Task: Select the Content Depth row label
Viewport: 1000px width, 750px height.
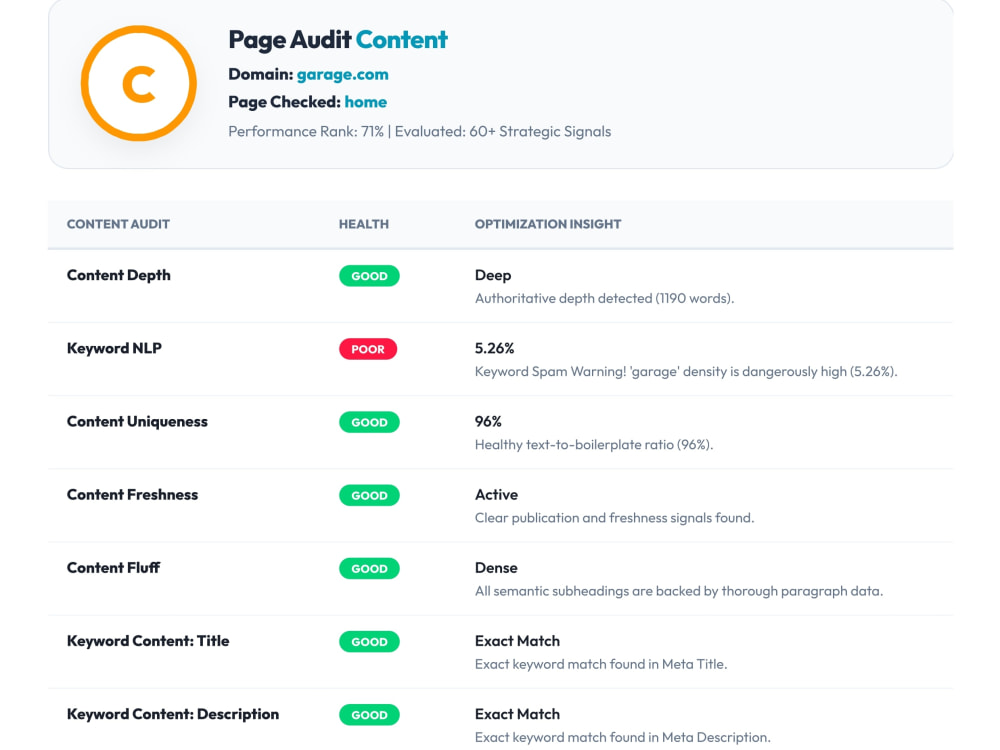Action: (119, 276)
